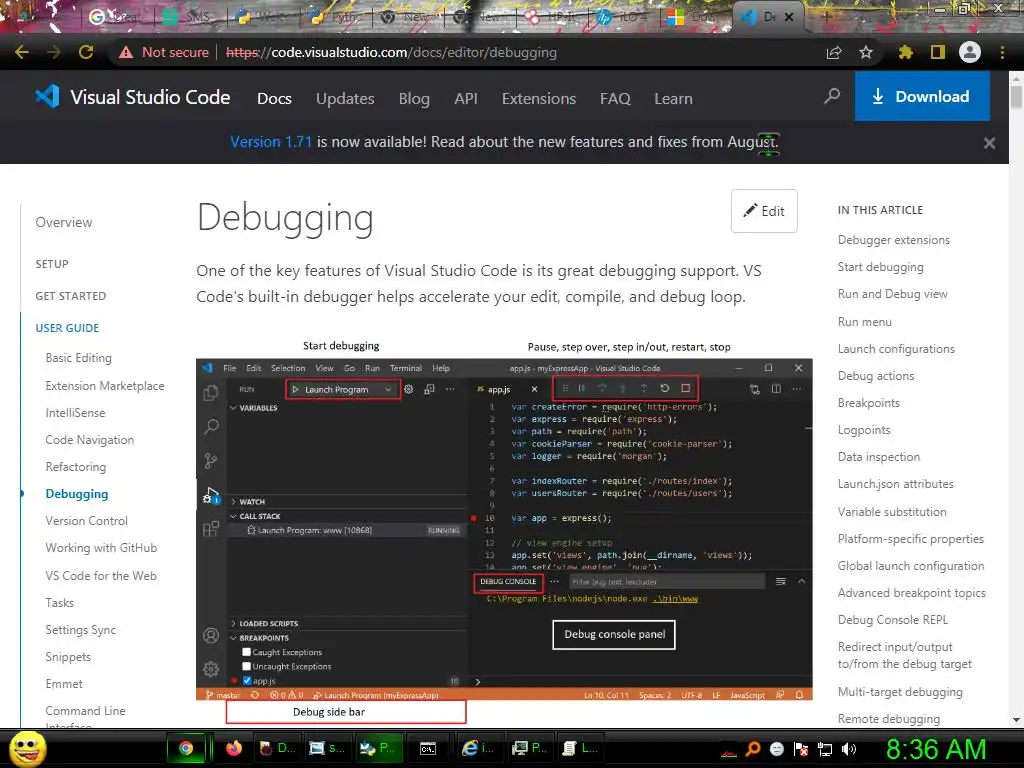Open Refactoring in the sidebar
The width and height of the screenshot is (1024, 768).
click(x=76, y=467)
